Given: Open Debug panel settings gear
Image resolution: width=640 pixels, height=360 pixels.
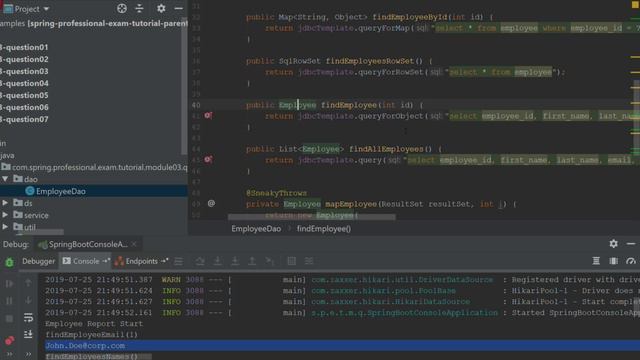Looking at the screenshot, I should [613, 244].
